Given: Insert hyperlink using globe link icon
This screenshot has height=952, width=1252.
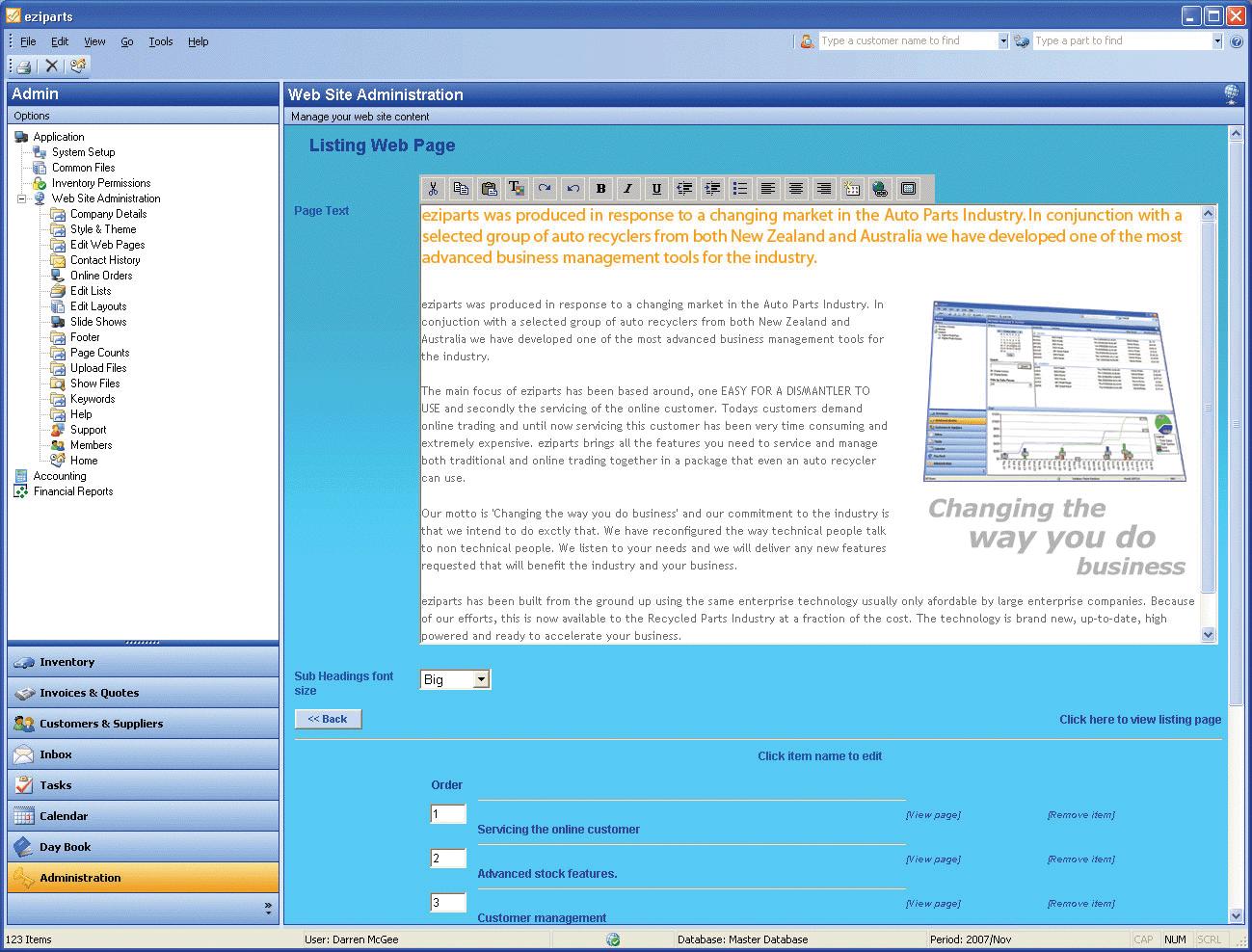Looking at the screenshot, I should [879, 189].
